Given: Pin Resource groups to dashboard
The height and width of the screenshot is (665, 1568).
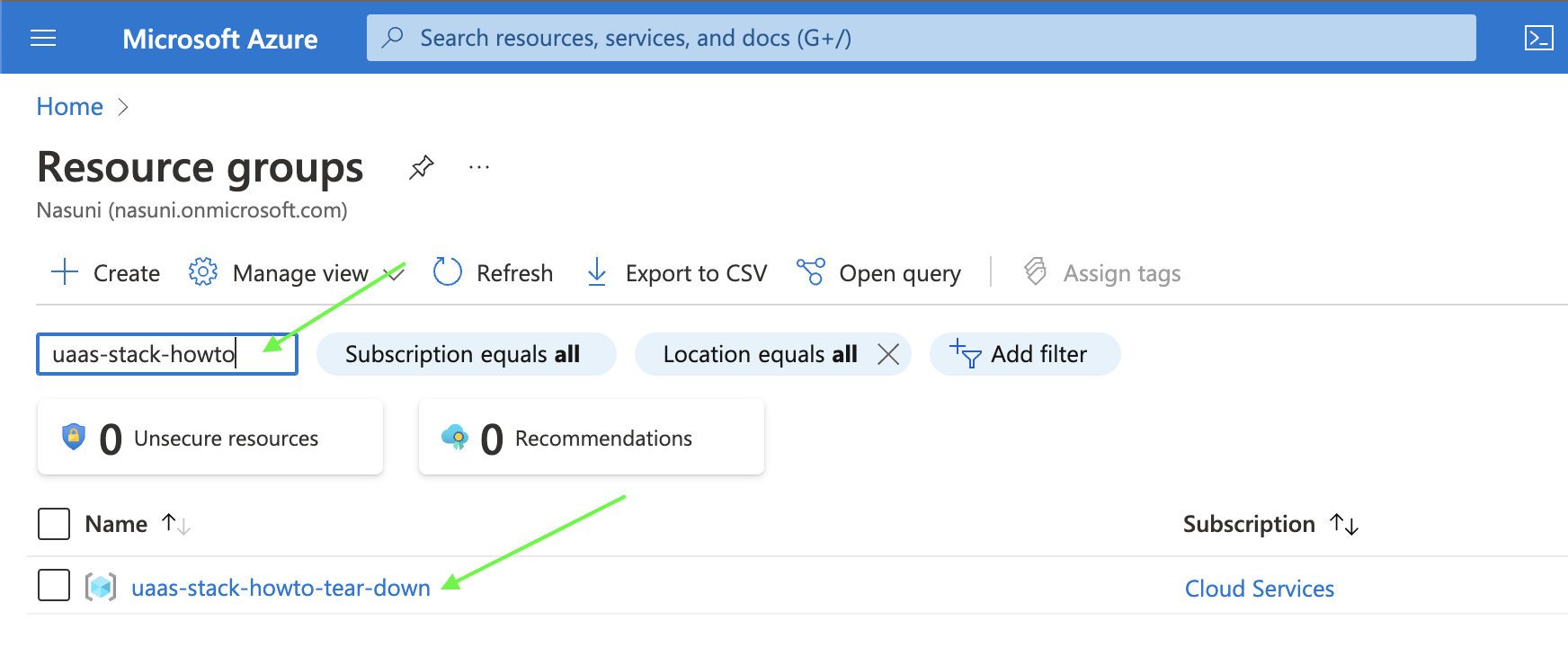Looking at the screenshot, I should (421, 167).
